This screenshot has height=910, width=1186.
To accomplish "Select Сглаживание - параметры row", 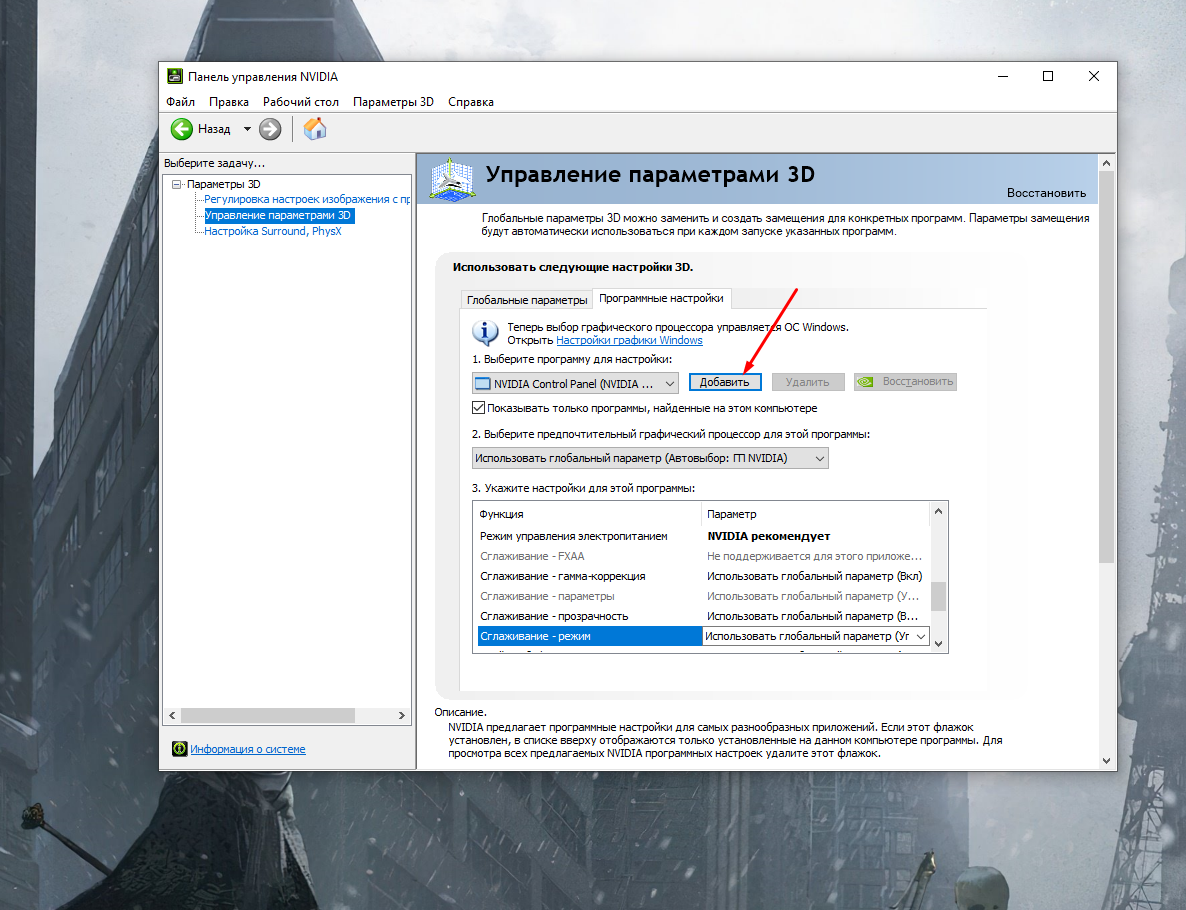I will click(x=702, y=596).
